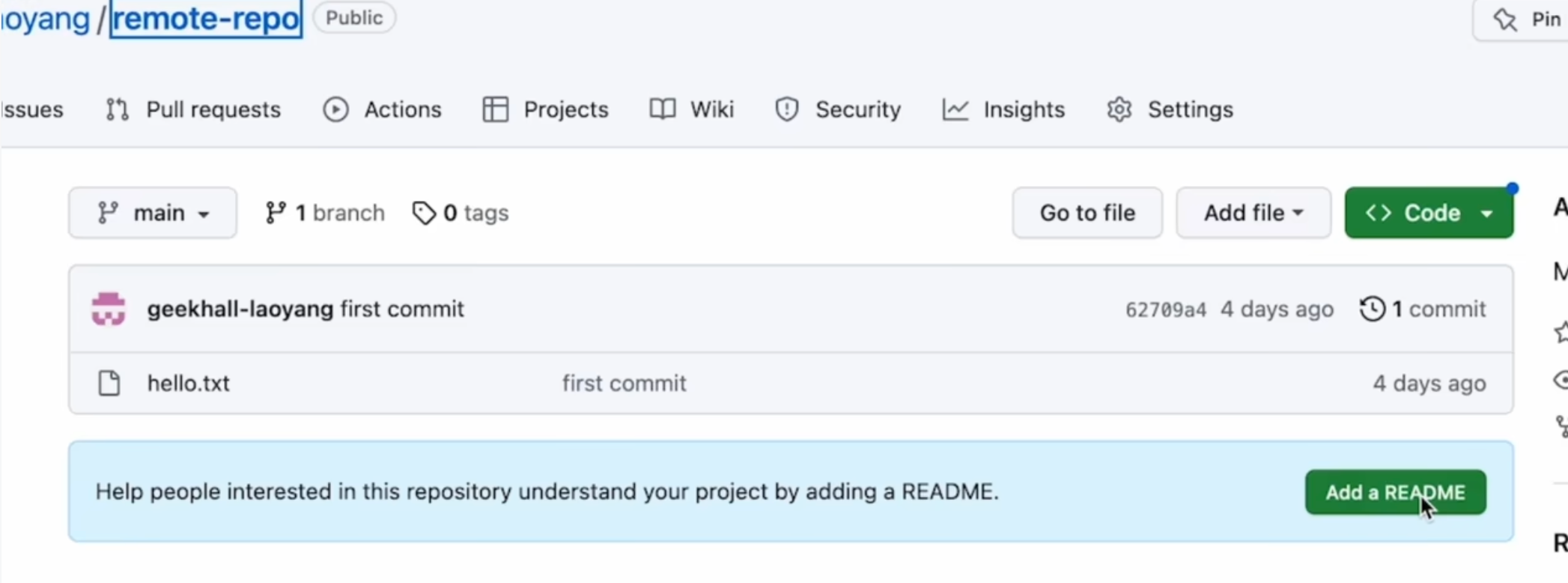The height and width of the screenshot is (583, 1568).
Task: View the 1 branch link
Action: 324,213
